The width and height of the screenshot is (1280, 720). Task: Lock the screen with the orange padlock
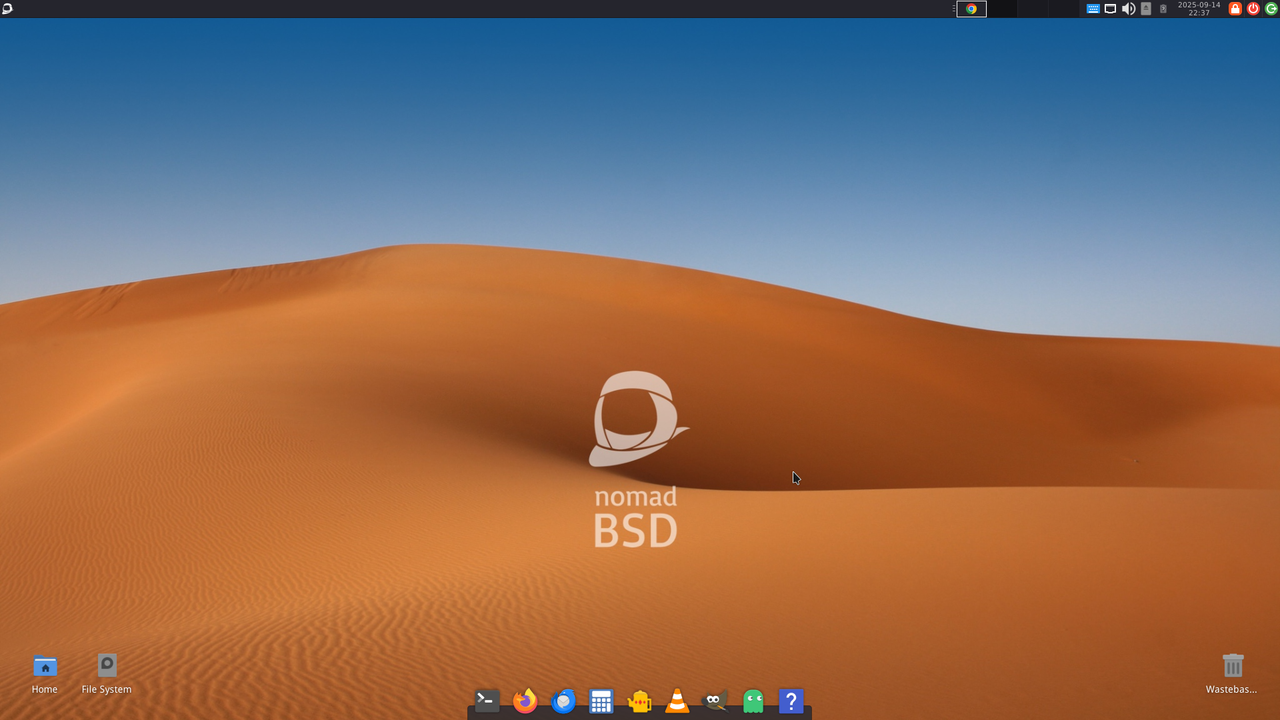point(1235,9)
